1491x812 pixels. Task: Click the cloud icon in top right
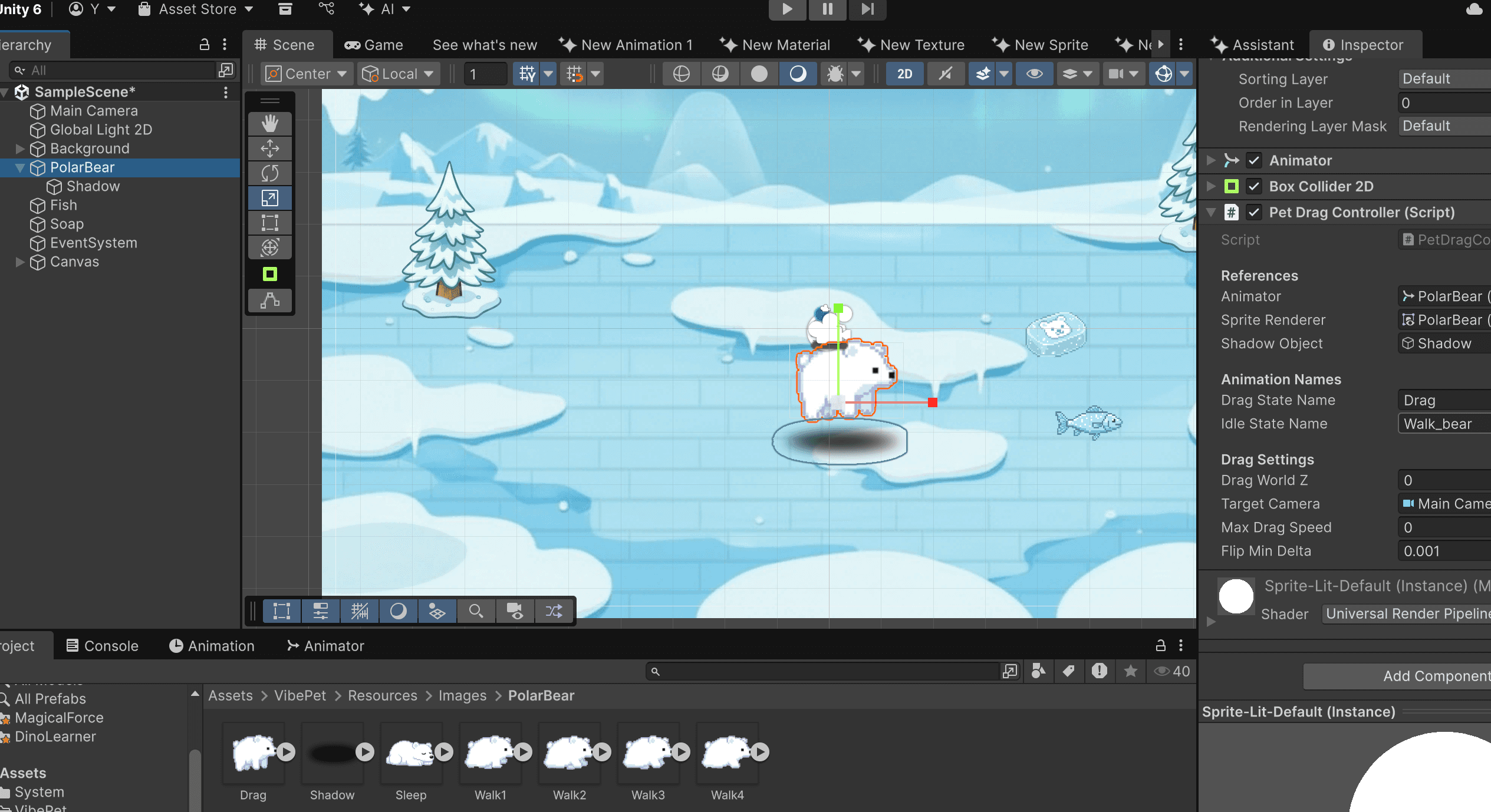pos(1474,9)
